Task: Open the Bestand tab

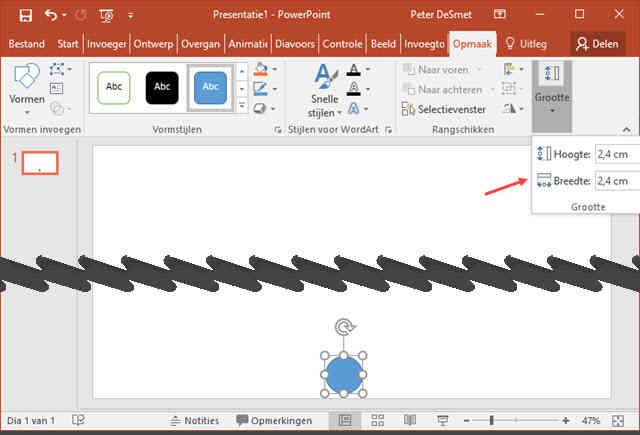Action: coord(27,44)
